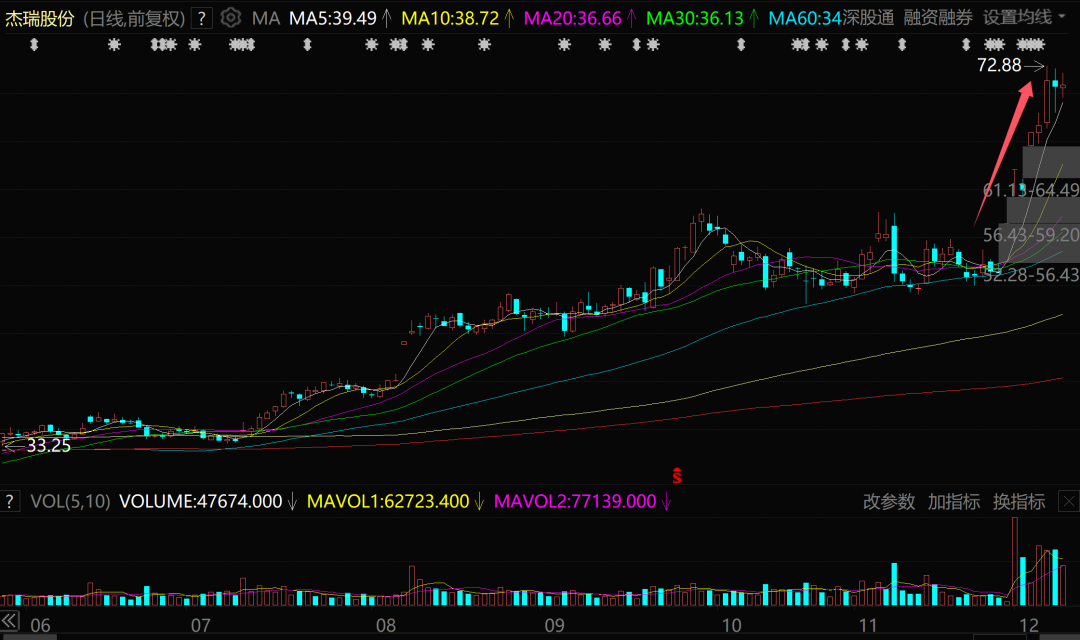Click month 08 on the time axis

[386, 626]
